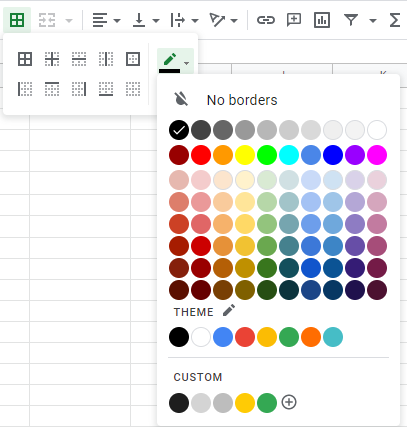This screenshot has height=427, width=407.
Task: Clear borders with dotted grid icon
Action: pos(133,89)
